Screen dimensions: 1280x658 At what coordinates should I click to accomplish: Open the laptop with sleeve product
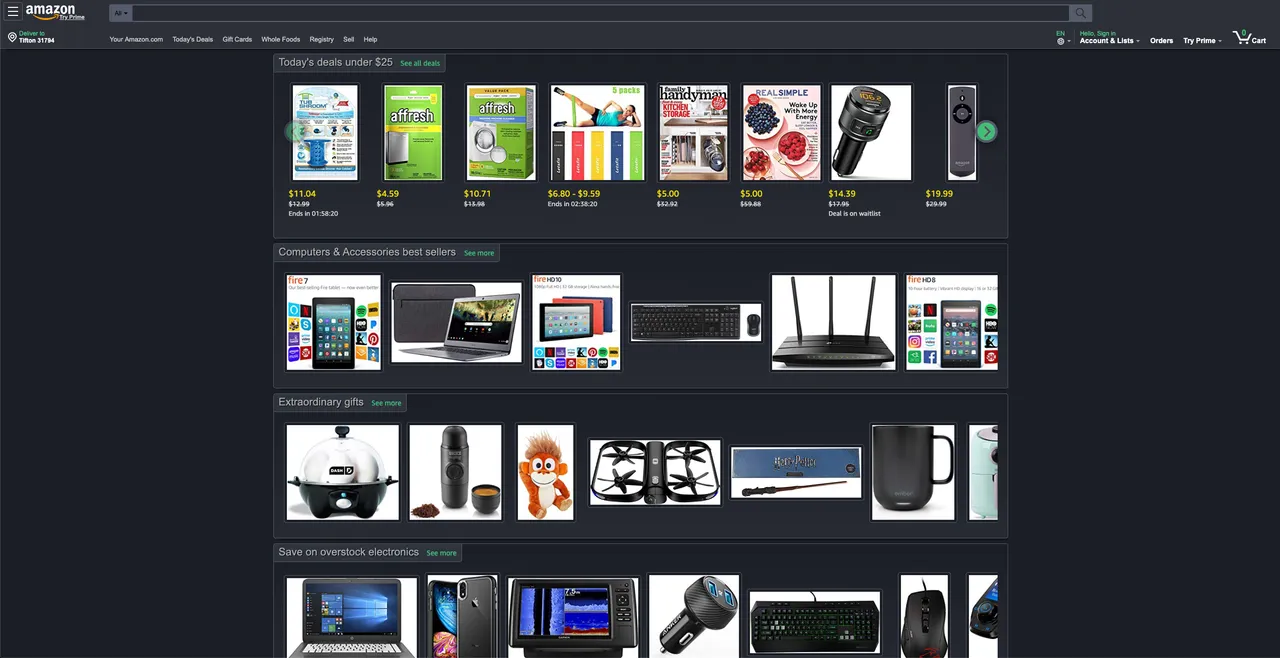(456, 322)
